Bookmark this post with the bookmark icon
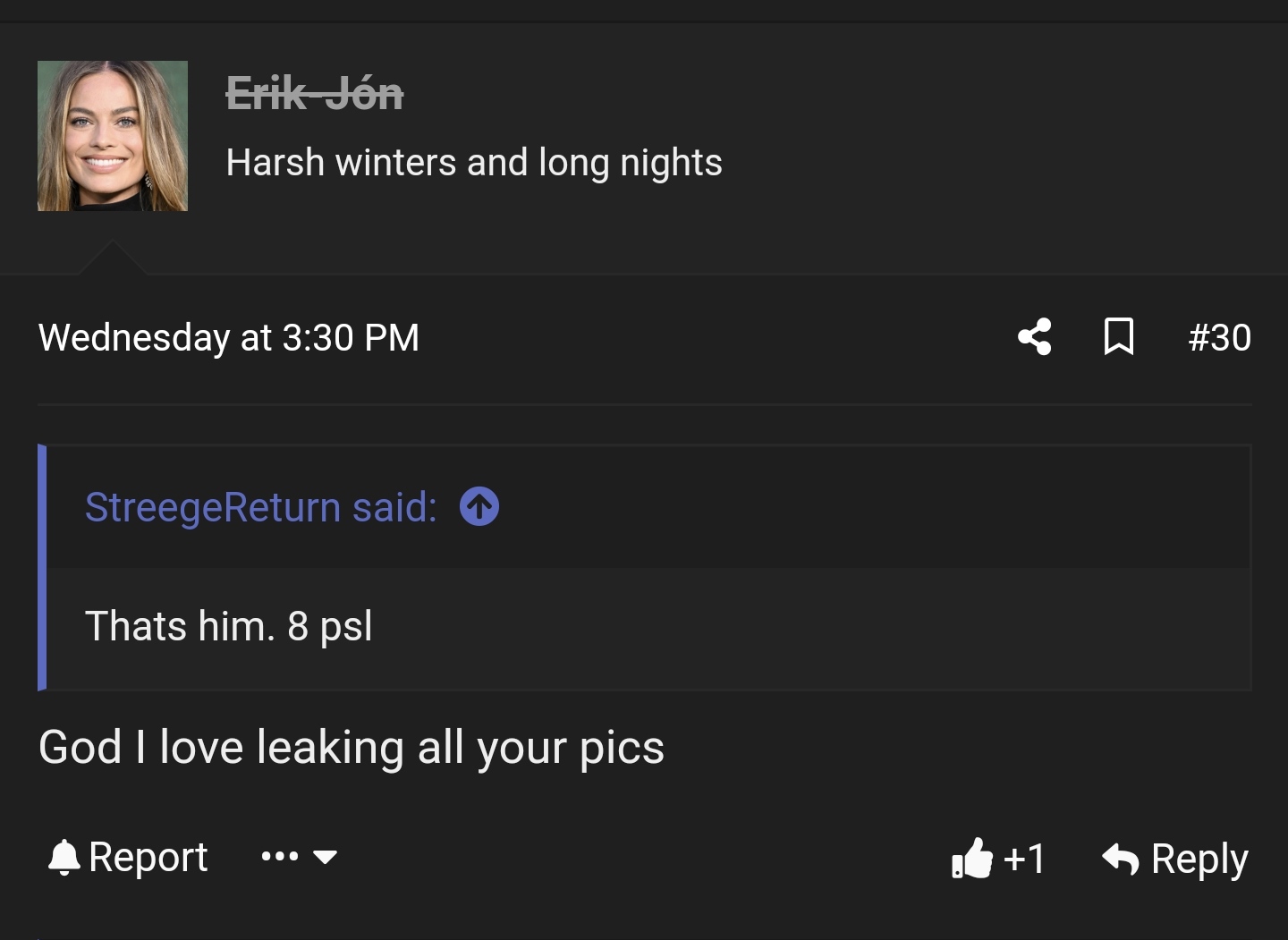The height and width of the screenshot is (940, 1288). [x=1119, y=337]
